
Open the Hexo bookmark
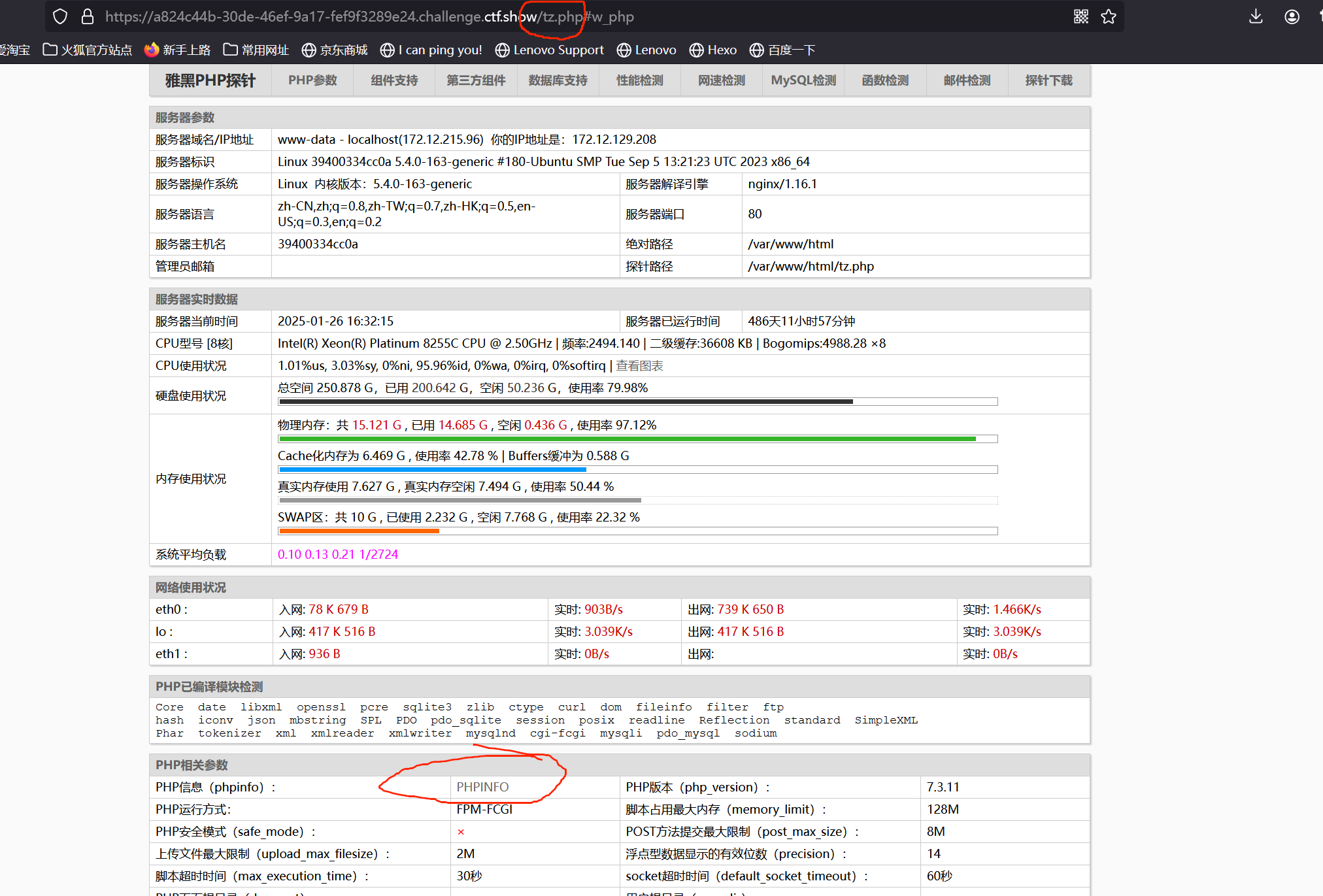[713, 50]
